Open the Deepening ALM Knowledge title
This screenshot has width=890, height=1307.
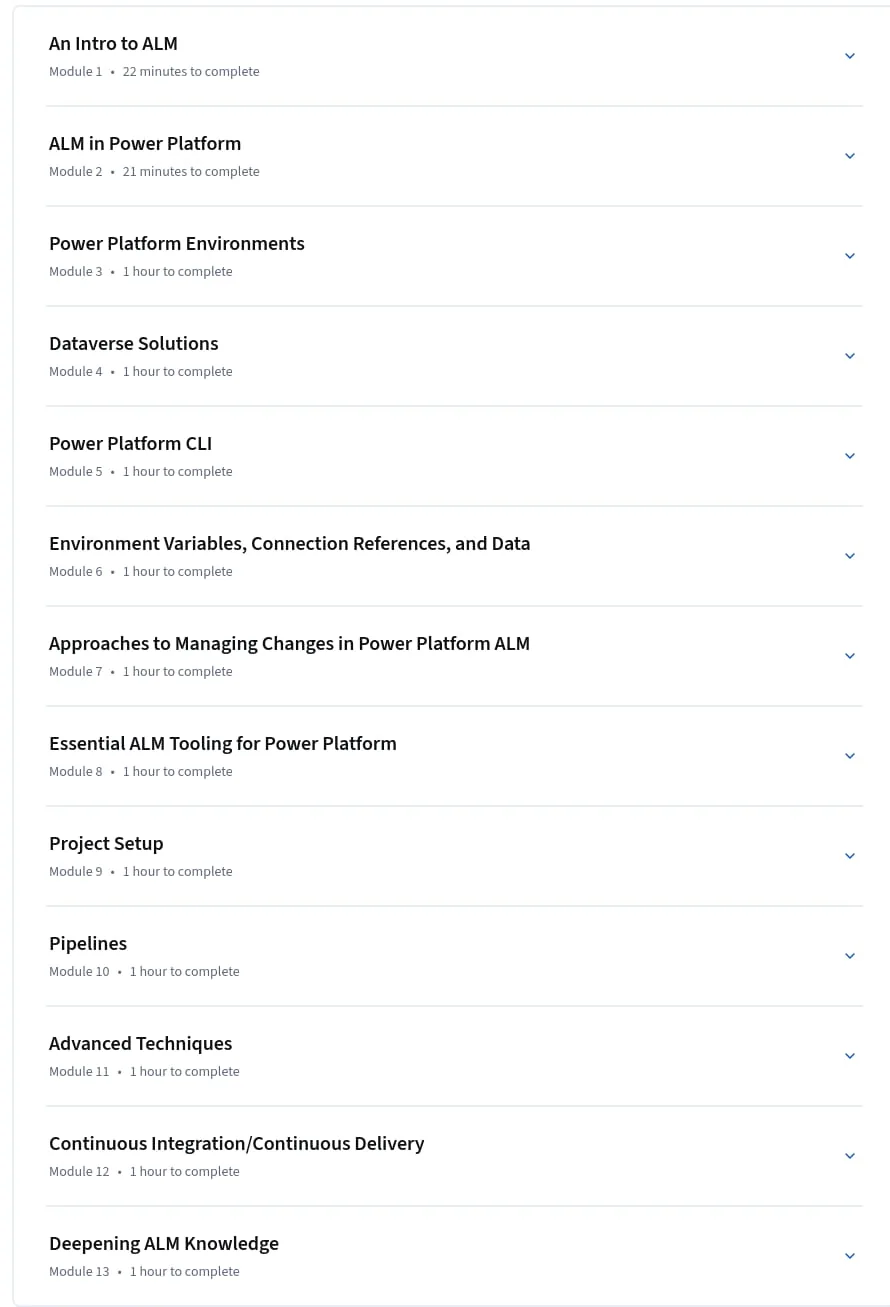coord(164,1244)
